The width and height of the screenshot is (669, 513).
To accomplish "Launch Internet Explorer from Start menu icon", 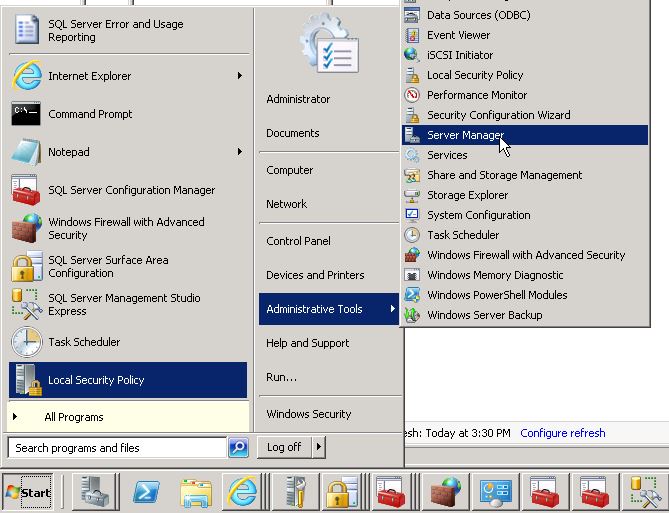I will [26, 76].
